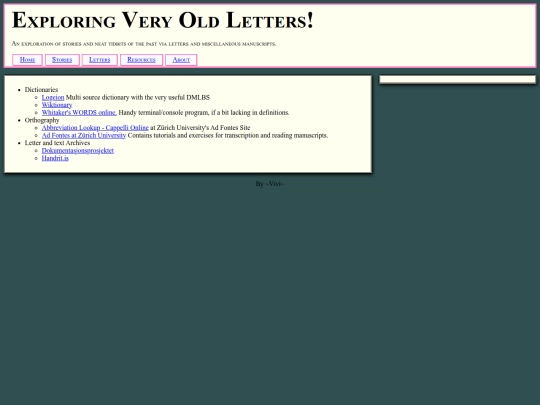The height and width of the screenshot is (405, 540).
Task: Visit Ad Fontes at Zürich University link
Action: (x=84, y=135)
